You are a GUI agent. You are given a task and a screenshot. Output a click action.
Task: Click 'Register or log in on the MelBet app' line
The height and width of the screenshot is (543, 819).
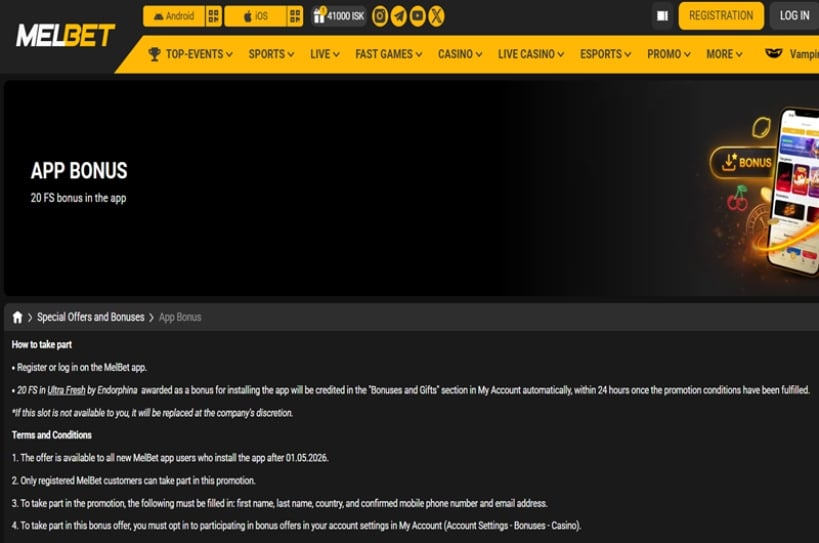[79, 368]
